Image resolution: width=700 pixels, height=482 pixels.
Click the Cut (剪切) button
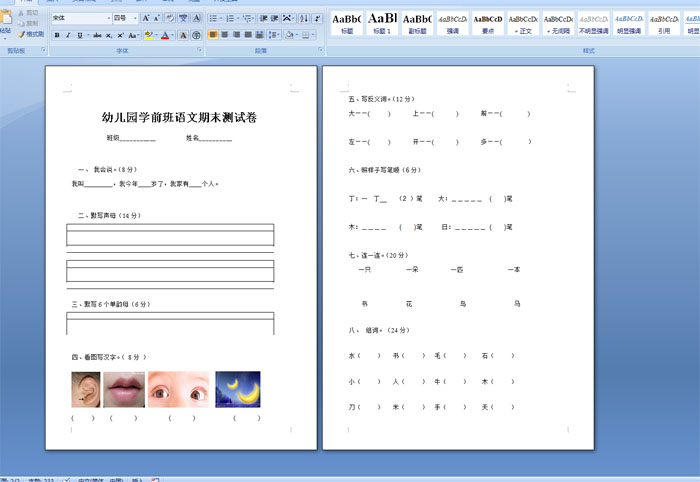pos(29,13)
